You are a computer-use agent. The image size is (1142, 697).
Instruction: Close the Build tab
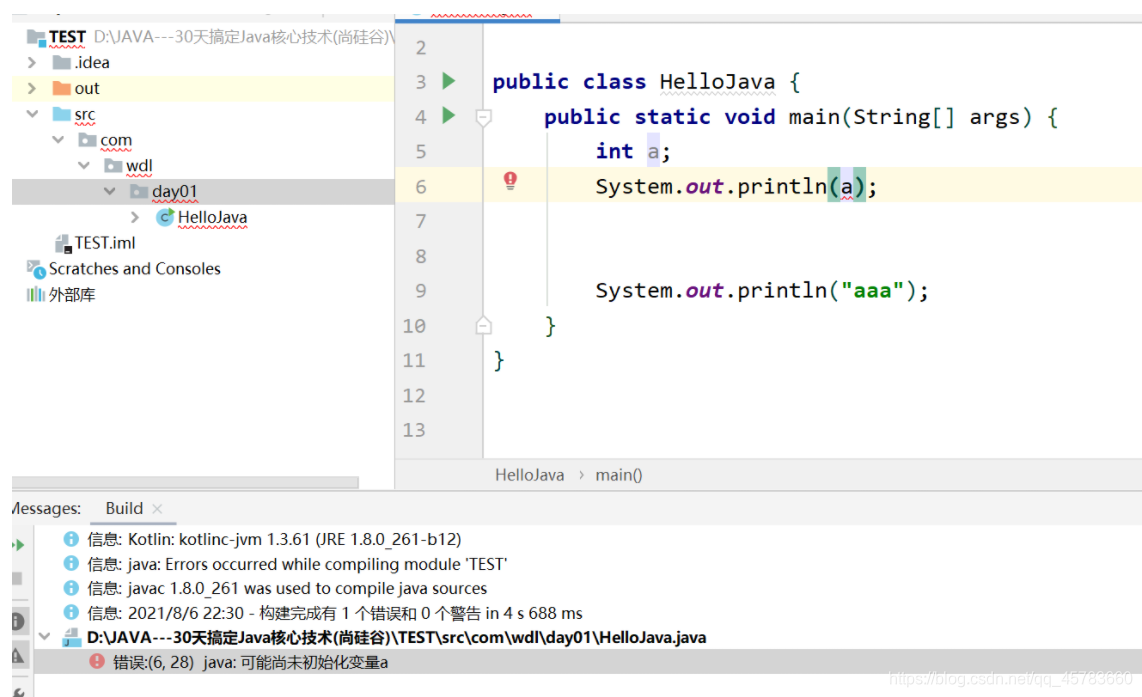pyautogui.click(x=157, y=509)
